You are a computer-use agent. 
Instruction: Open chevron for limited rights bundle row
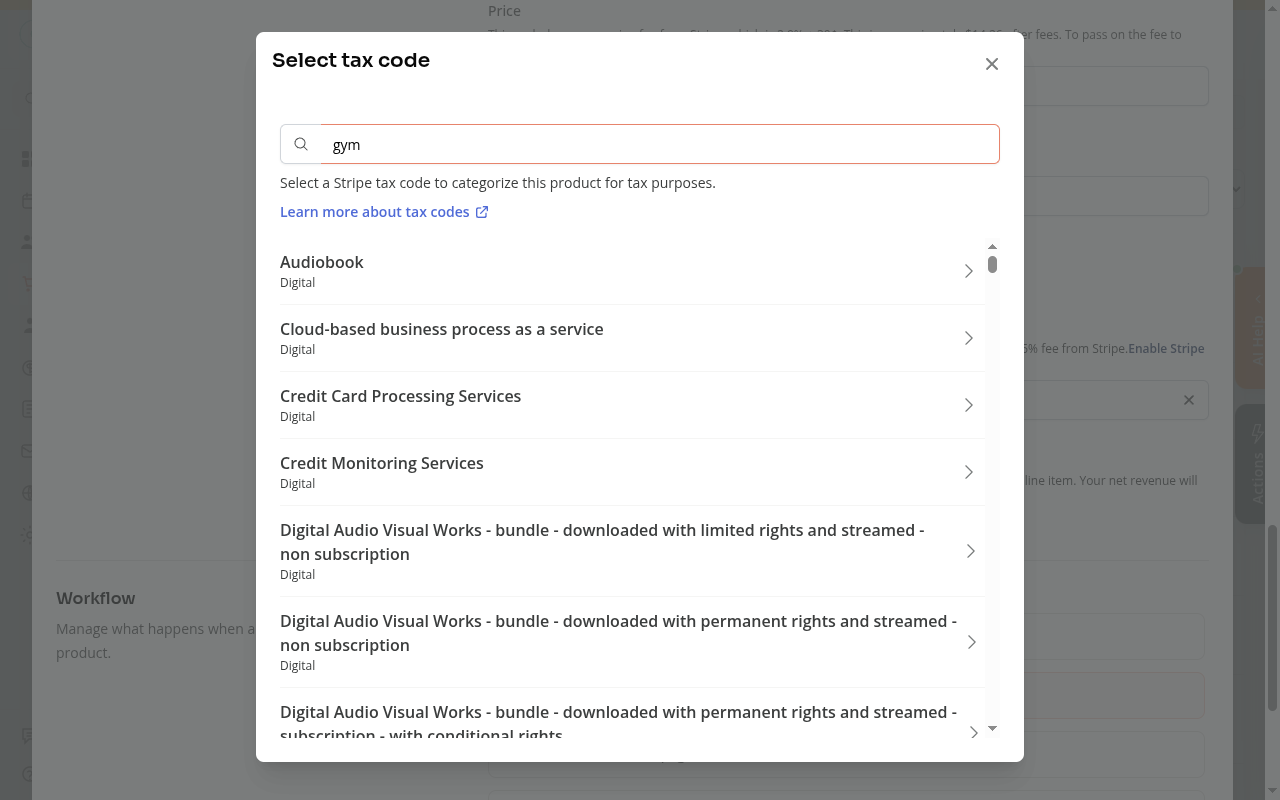pyautogui.click(x=971, y=551)
